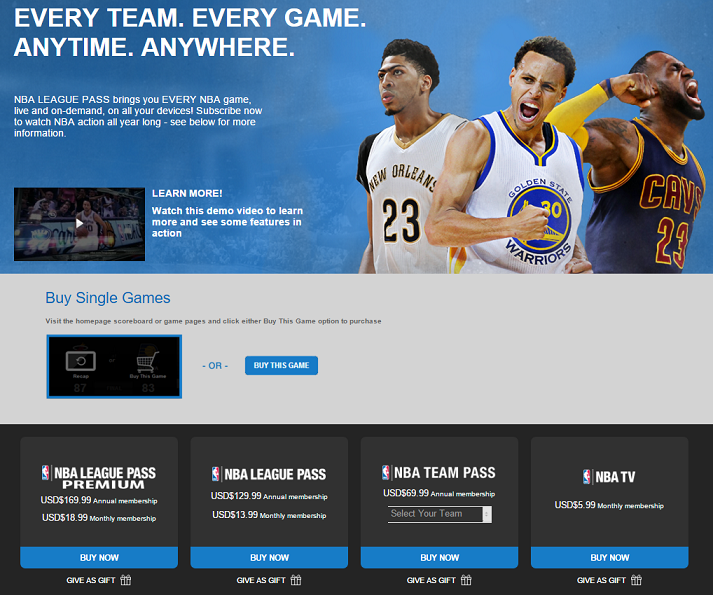Select USD$169.99 Annual membership price
The image size is (713, 595).
click(x=99, y=500)
